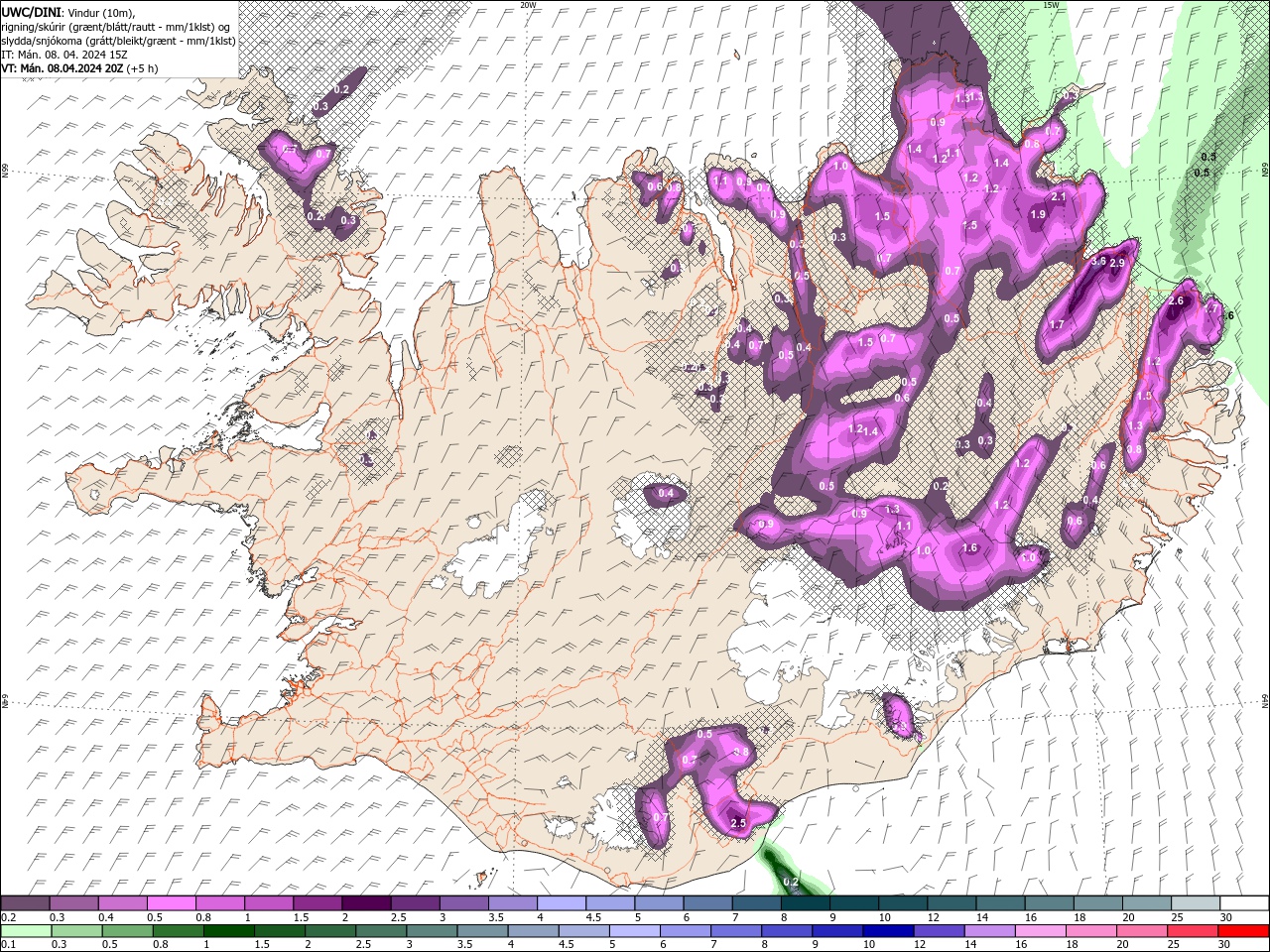Screen dimensions: 1270x952
Task: Select the rain scale swatch between 4 and 4.5
Action: coord(533,931)
